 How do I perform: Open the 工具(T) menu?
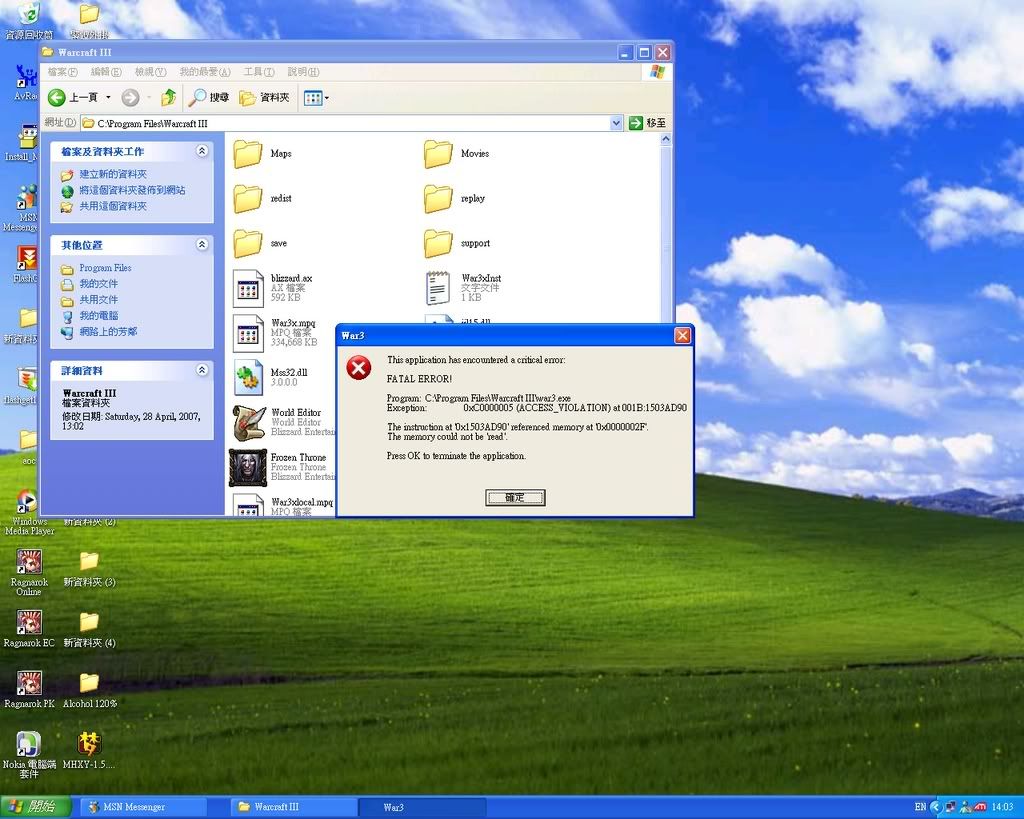[258, 72]
